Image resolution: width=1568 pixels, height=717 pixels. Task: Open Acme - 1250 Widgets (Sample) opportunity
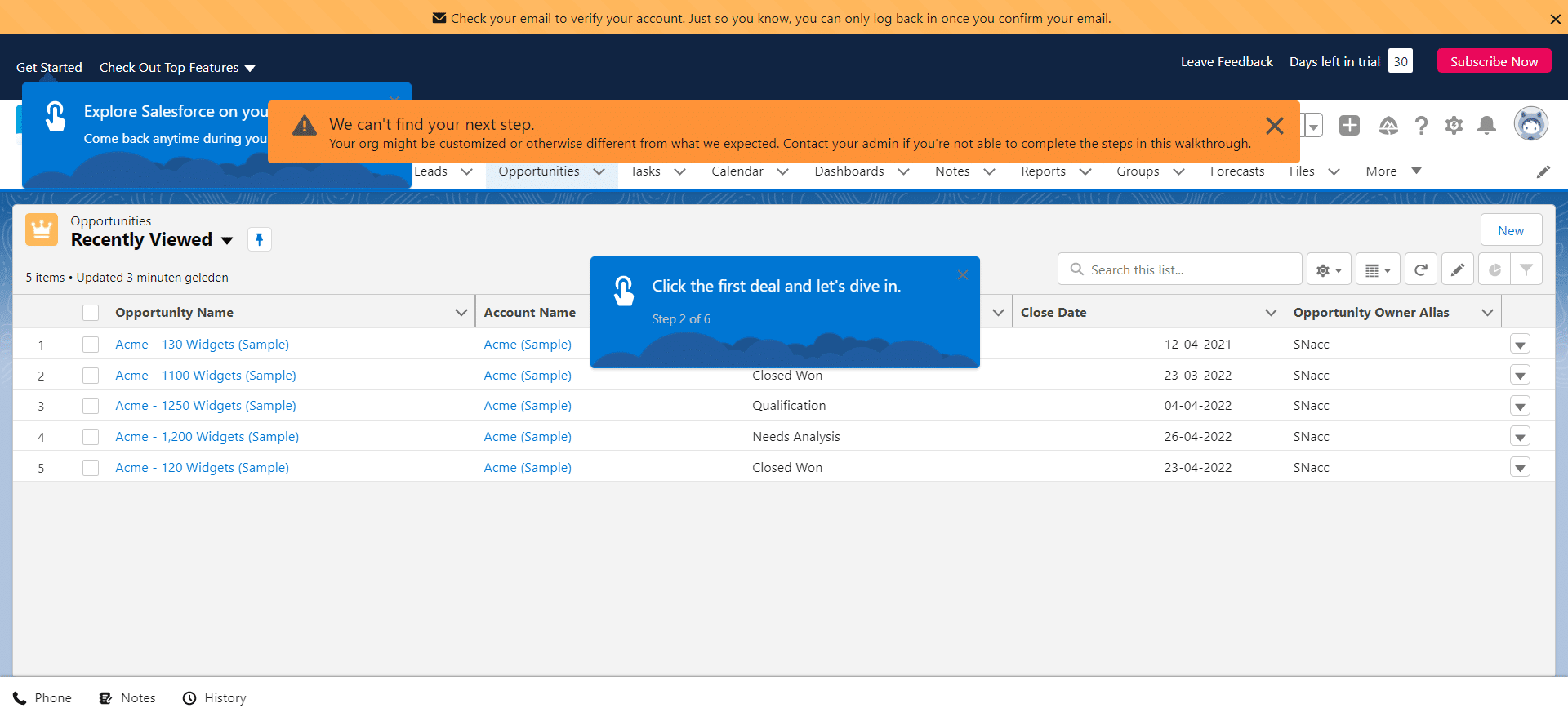[206, 406]
